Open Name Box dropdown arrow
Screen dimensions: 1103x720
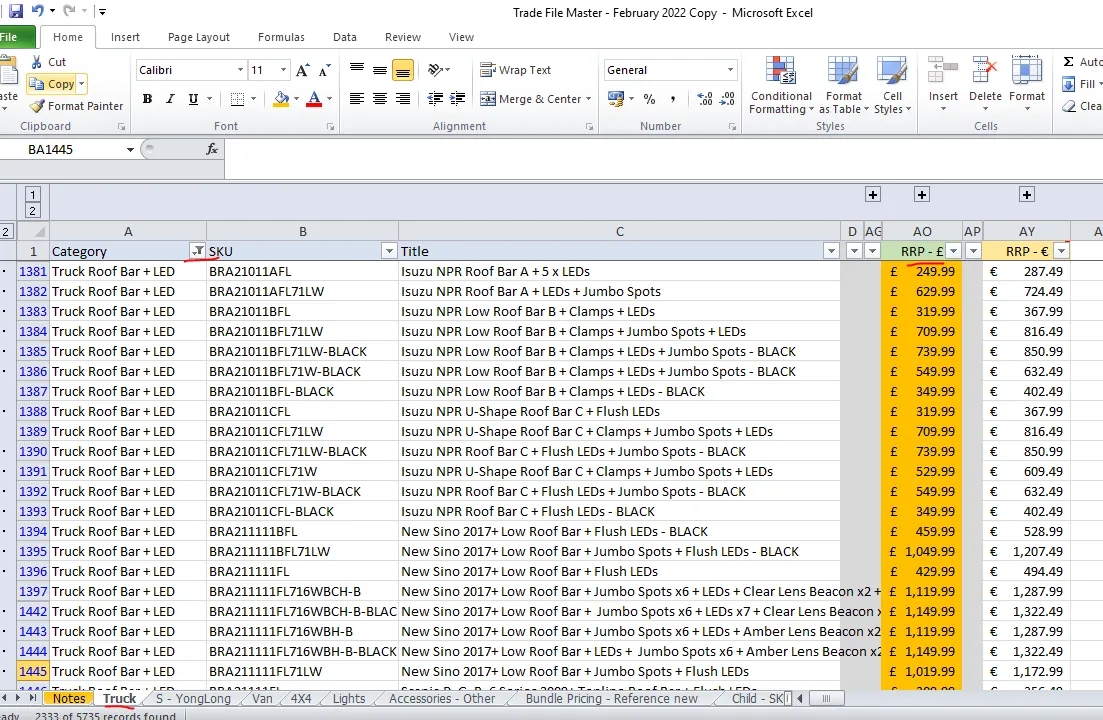point(130,150)
